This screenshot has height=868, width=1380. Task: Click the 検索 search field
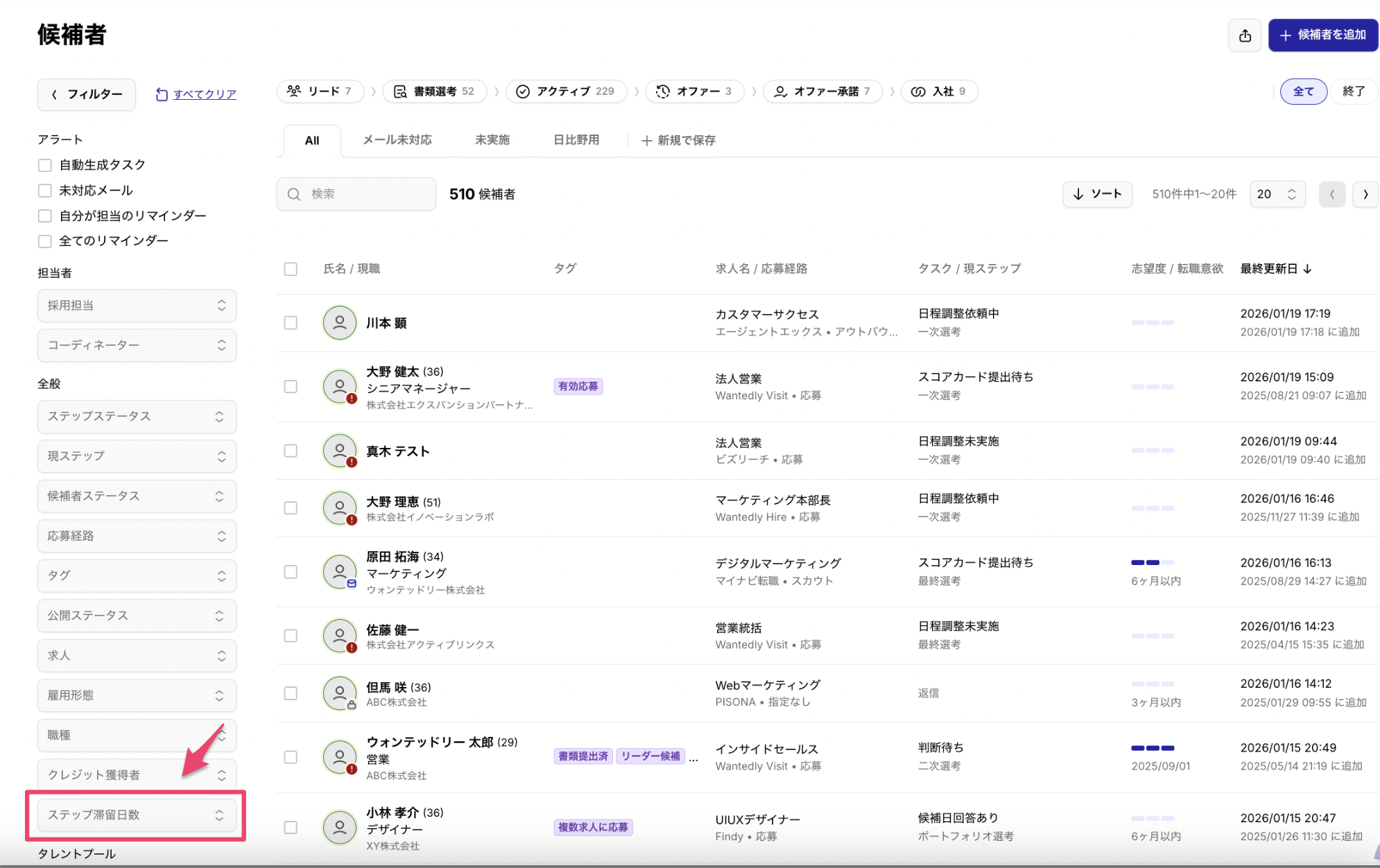[356, 194]
